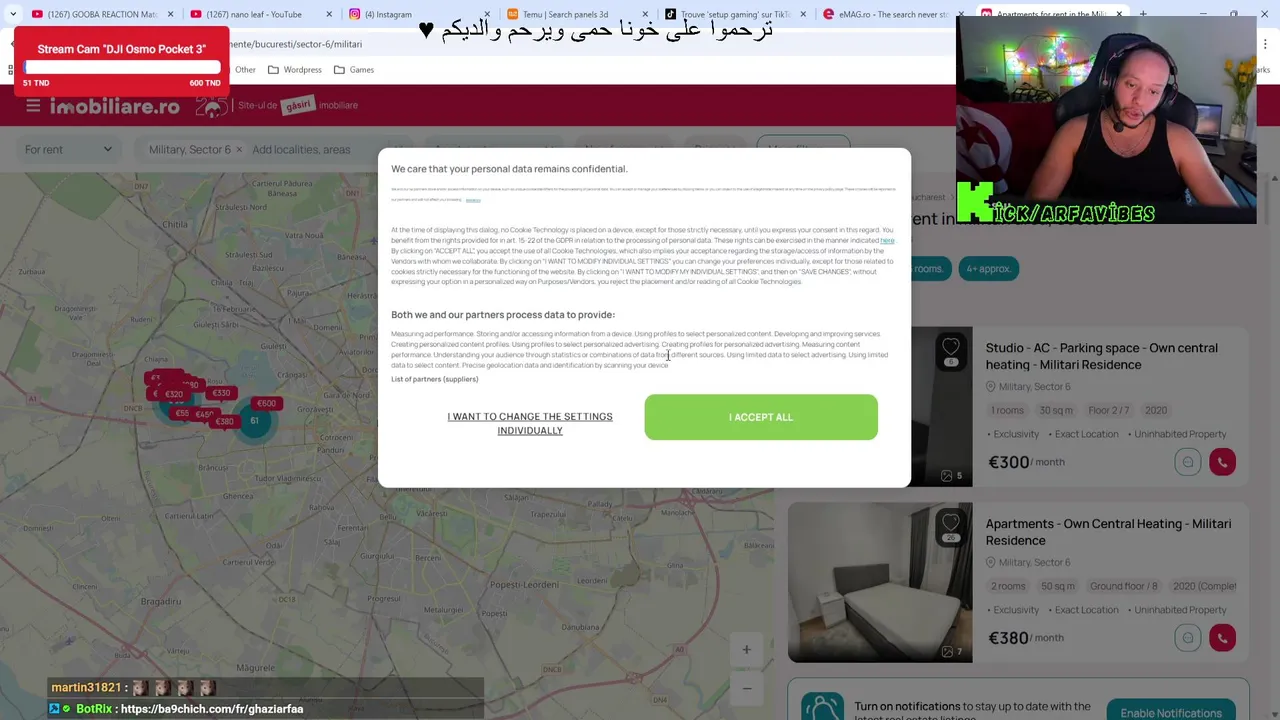Expand the For rent dropdown

point(68,150)
